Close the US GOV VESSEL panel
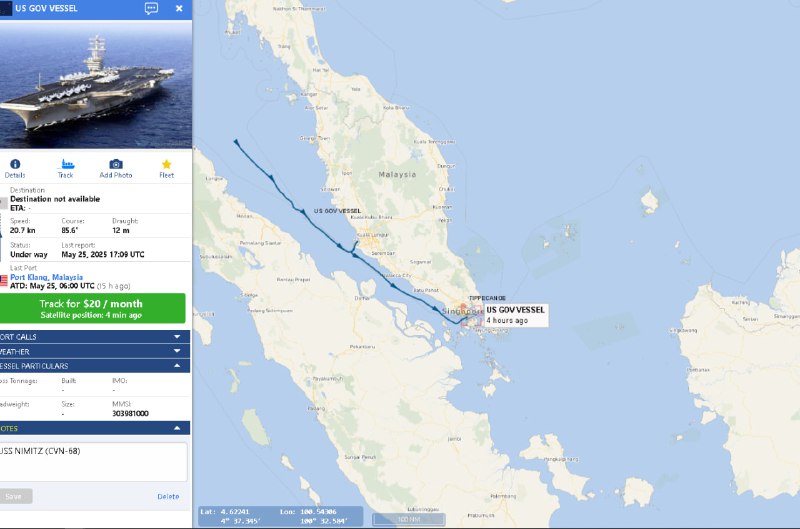Screen dimensions: 800x529 point(179,8)
